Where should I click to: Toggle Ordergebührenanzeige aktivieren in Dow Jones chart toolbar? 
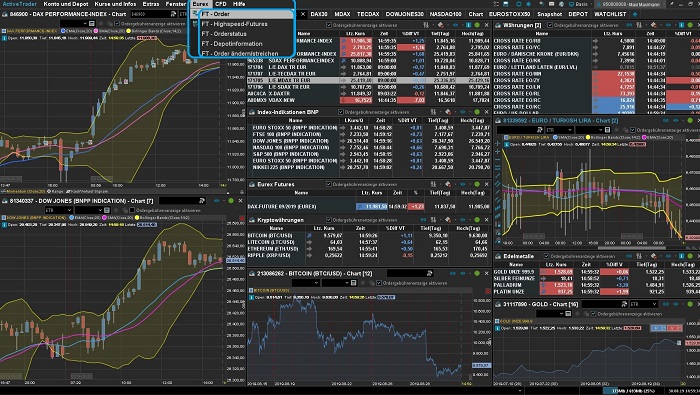pos(132,210)
